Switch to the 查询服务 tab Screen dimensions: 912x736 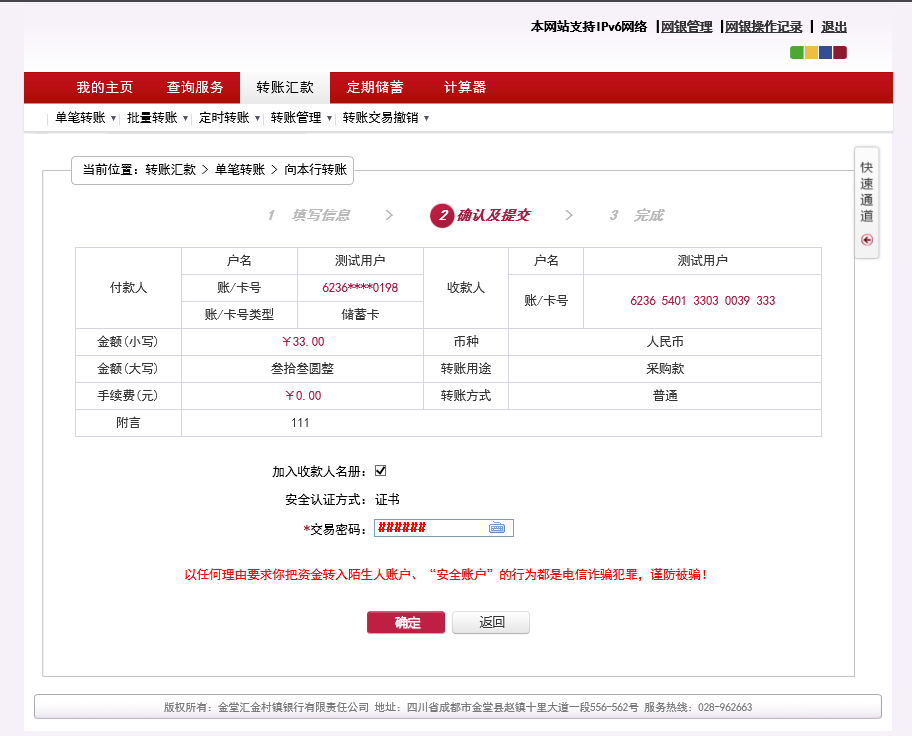tap(195, 87)
